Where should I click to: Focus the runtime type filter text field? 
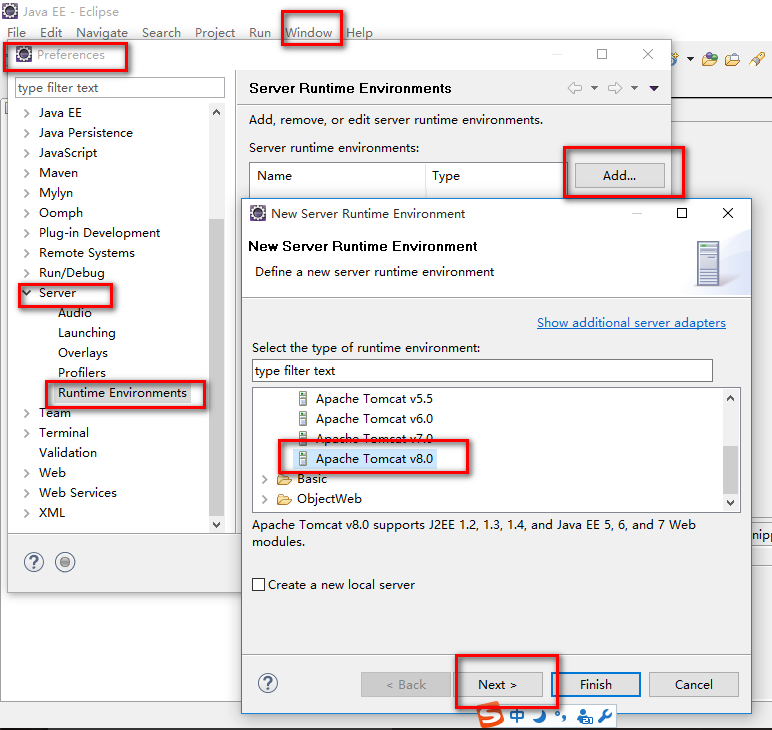coord(482,370)
